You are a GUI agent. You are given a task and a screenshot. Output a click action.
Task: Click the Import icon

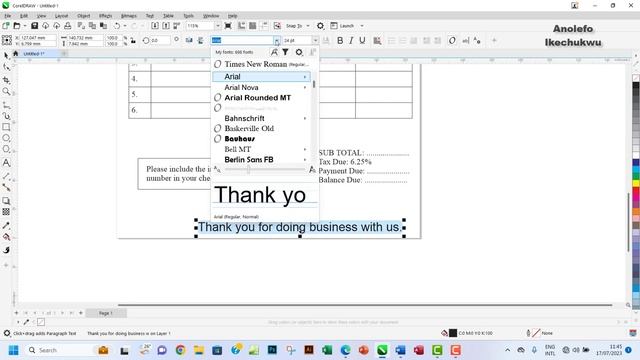click(x=155, y=26)
